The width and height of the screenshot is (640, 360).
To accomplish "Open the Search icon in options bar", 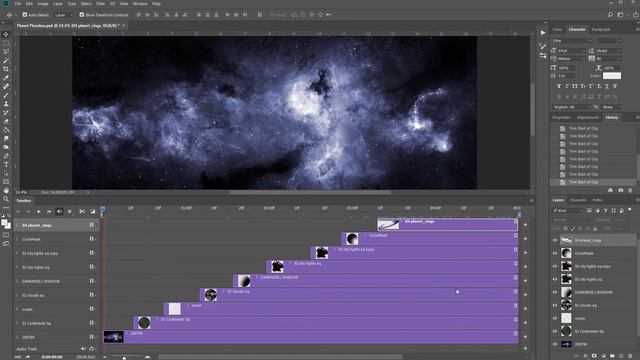I will pos(610,15).
